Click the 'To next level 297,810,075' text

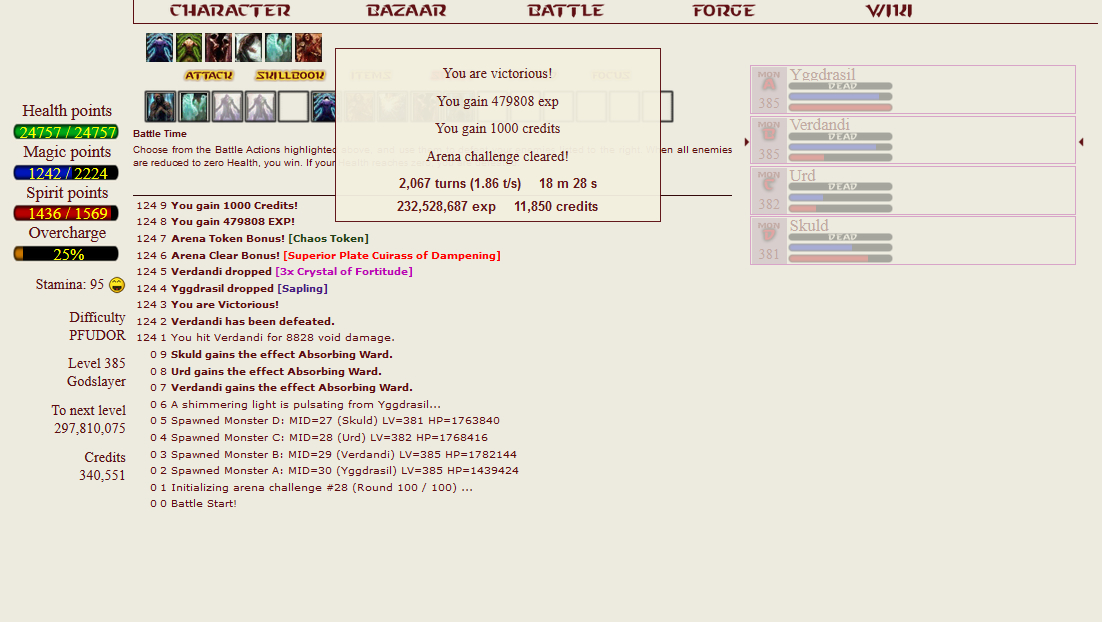click(x=89, y=419)
